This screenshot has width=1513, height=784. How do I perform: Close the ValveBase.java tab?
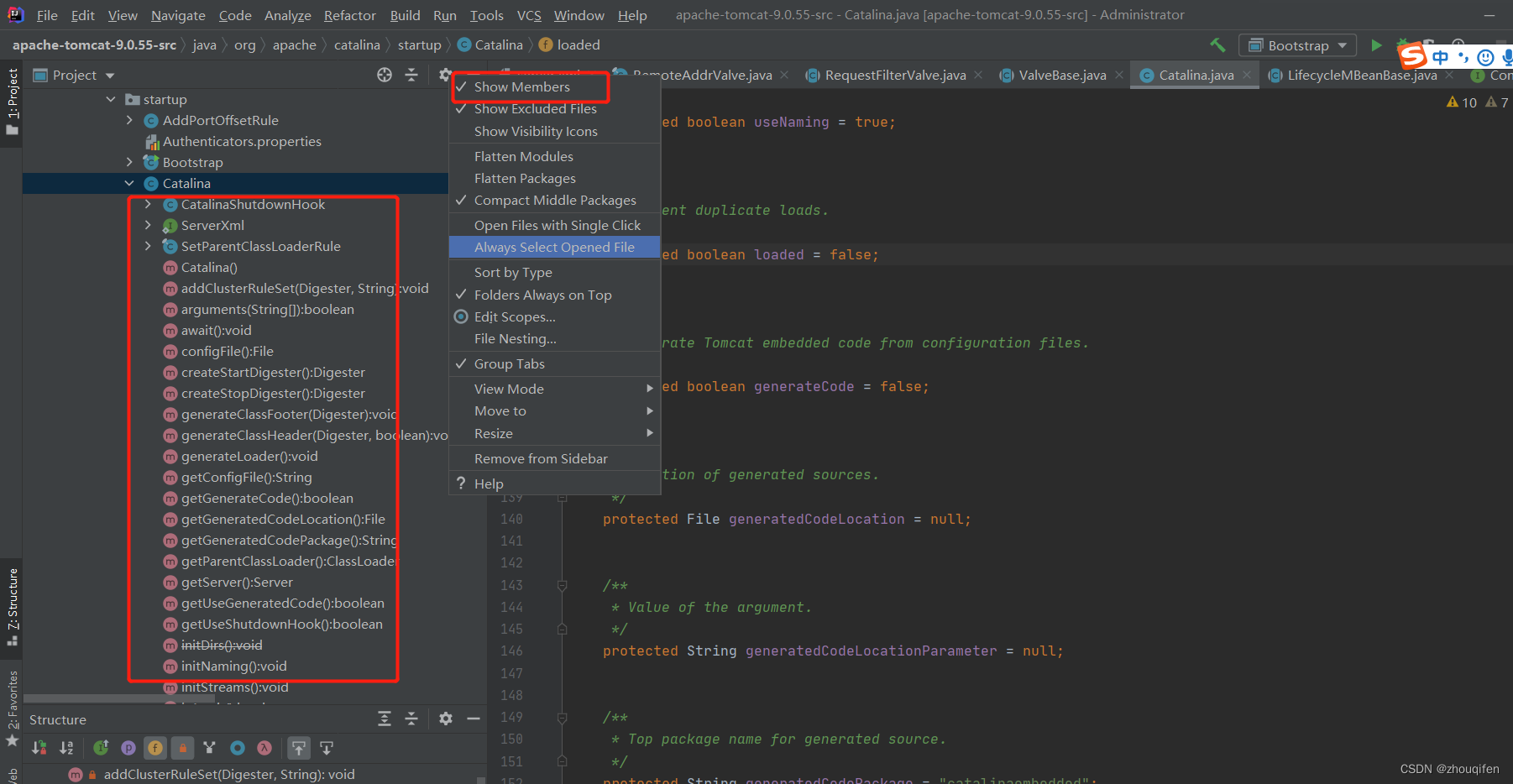tap(1119, 75)
